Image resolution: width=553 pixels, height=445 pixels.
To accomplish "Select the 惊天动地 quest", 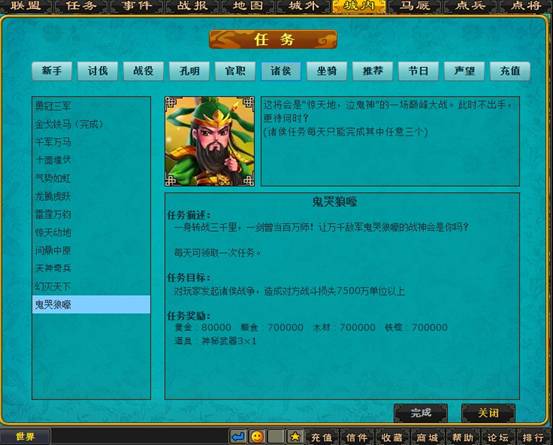I will tap(91, 232).
